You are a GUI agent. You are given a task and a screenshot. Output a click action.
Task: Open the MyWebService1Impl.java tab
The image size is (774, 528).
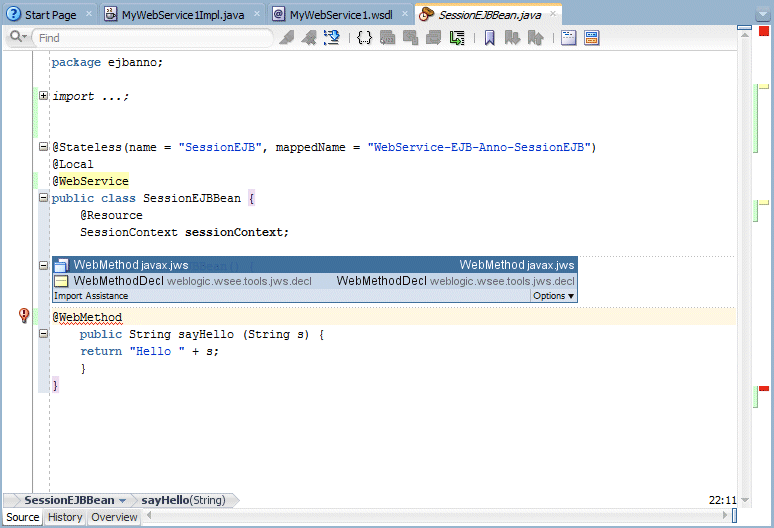click(x=183, y=15)
